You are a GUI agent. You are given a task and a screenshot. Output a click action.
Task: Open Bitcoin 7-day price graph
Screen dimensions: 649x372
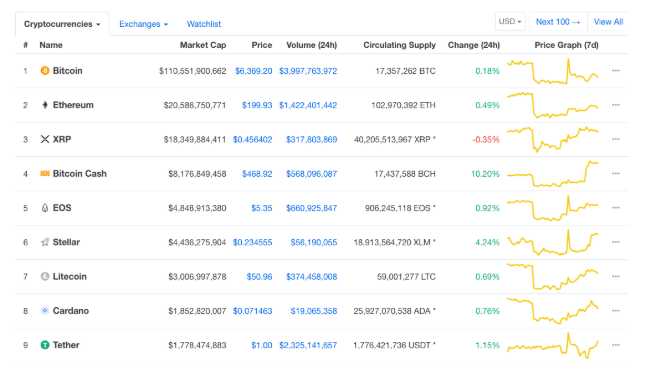(553, 71)
